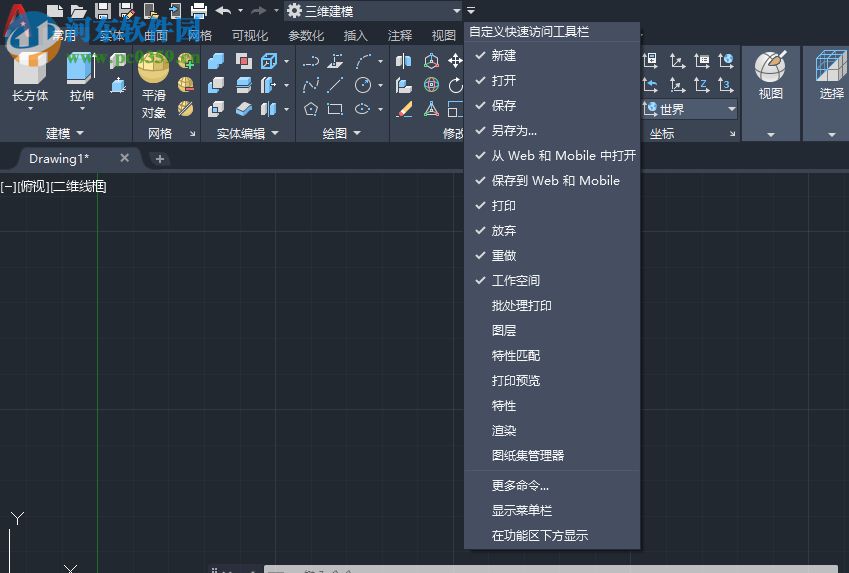This screenshot has width=849, height=573.
Task: Select the Circle draw tool
Action: tap(363, 84)
